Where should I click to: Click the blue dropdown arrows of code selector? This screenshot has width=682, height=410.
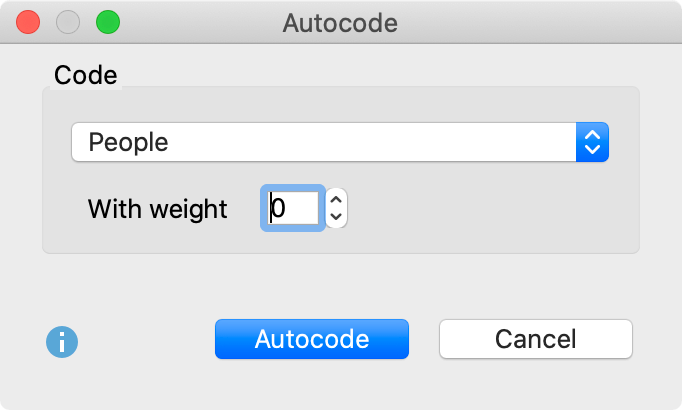click(592, 142)
